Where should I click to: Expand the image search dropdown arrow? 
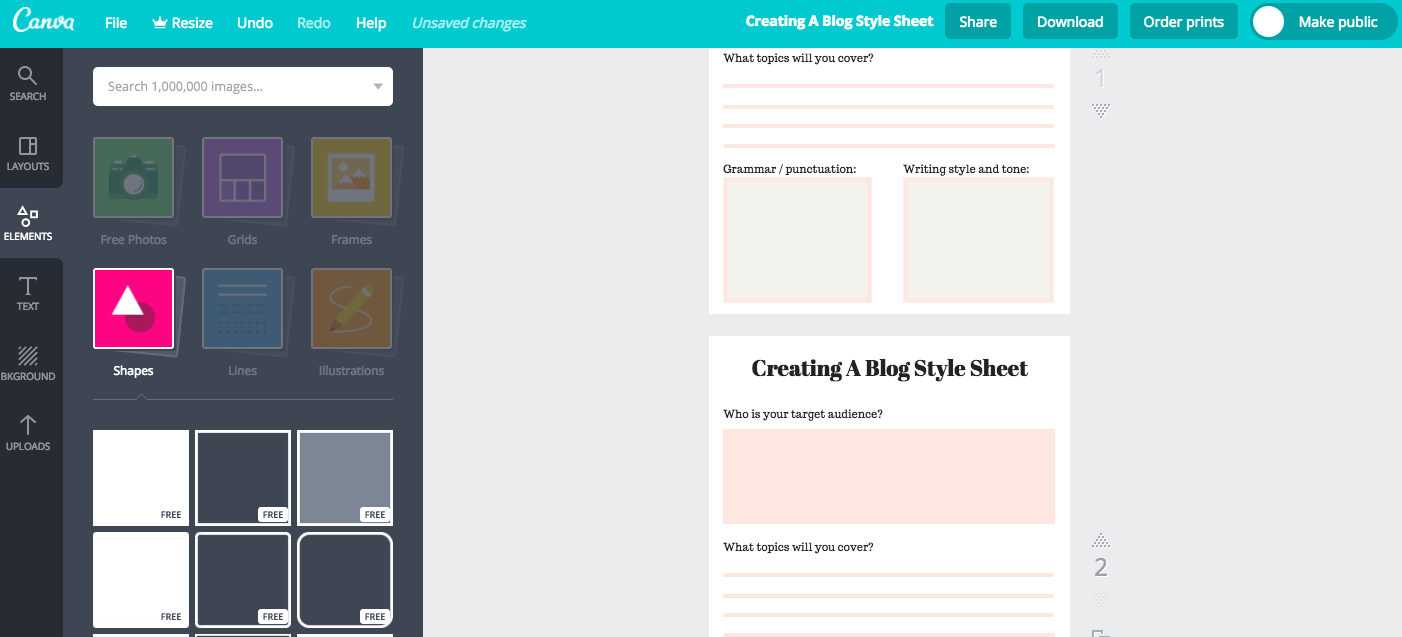point(378,86)
